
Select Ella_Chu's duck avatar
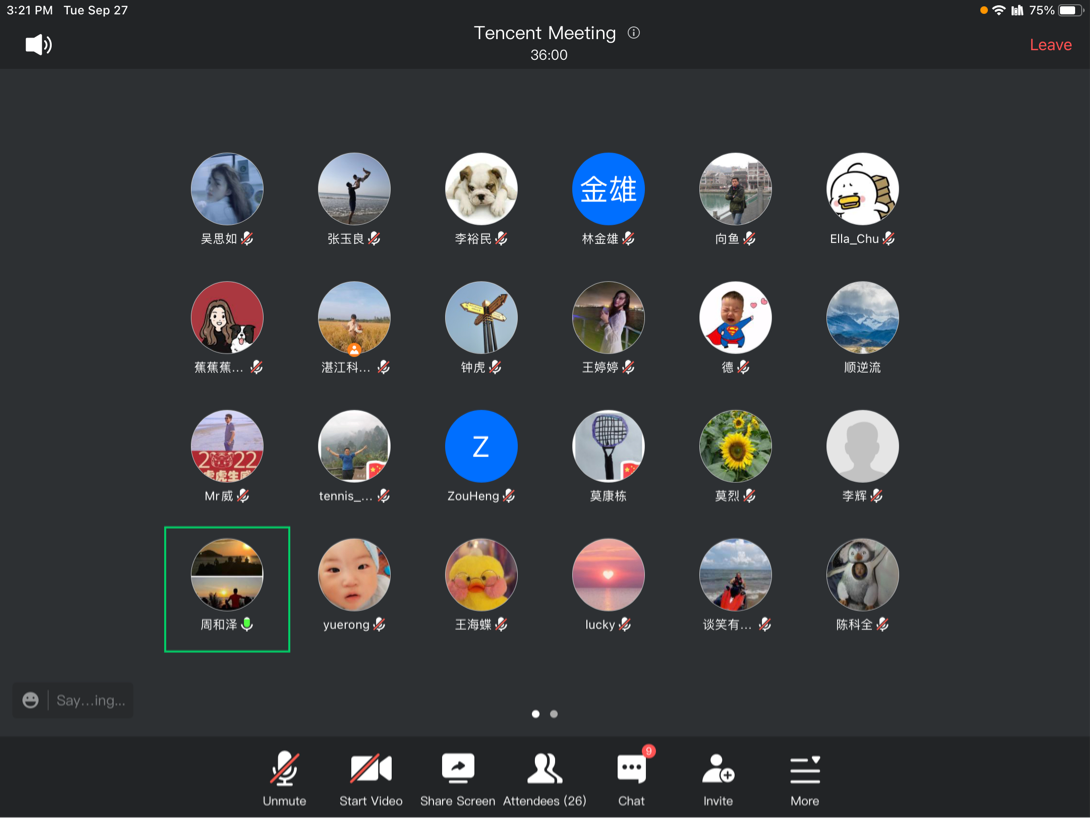click(863, 189)
